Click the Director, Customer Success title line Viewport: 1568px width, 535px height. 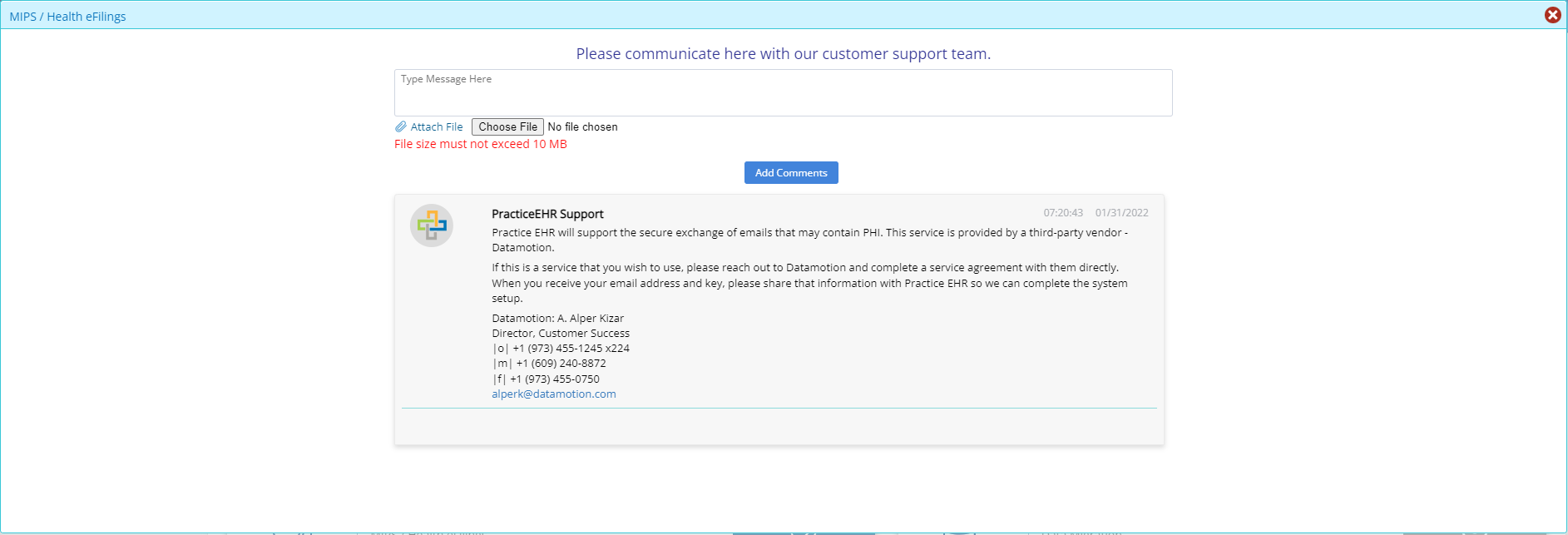[561, 333]
